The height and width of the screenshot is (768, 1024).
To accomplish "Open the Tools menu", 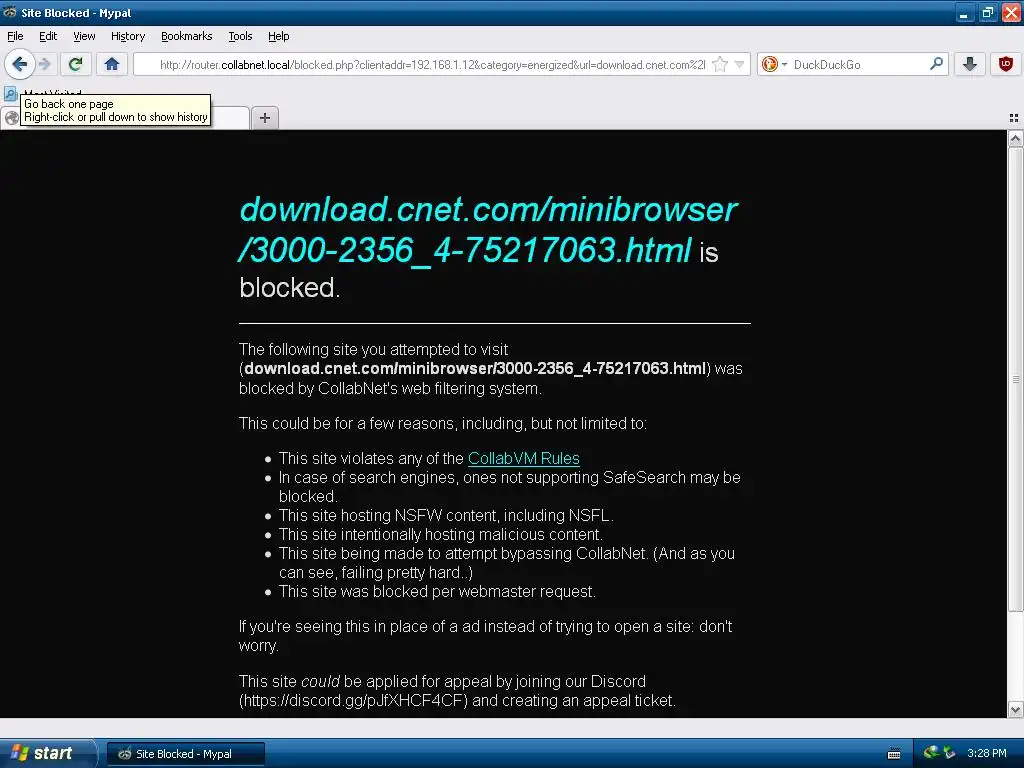I will coord(240,36).
